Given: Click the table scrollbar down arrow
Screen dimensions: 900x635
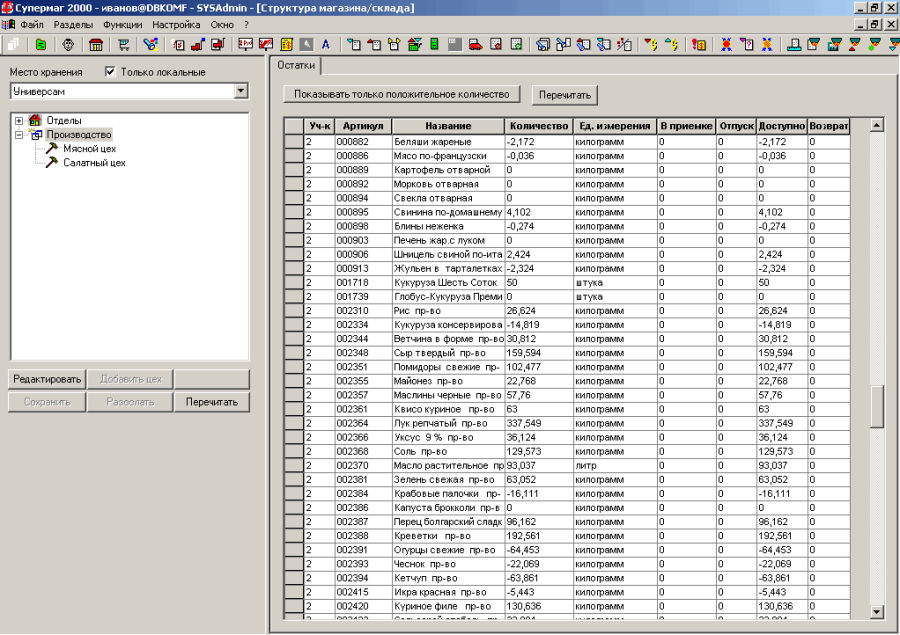Looking at the screenshot, I should (x=876, y=612).
